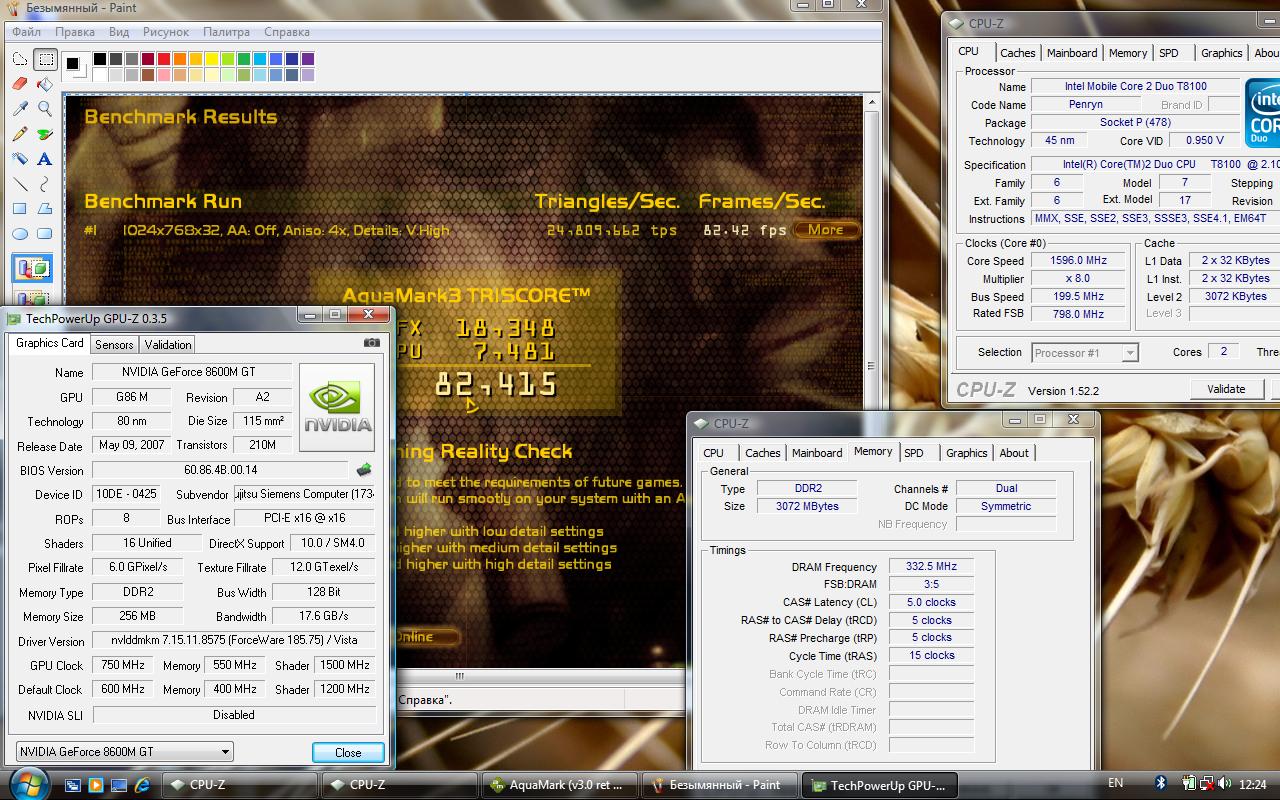This screenshot has width=1280, height=800.
Task: Select the Pencil tool in Paint
Action: 19,134
